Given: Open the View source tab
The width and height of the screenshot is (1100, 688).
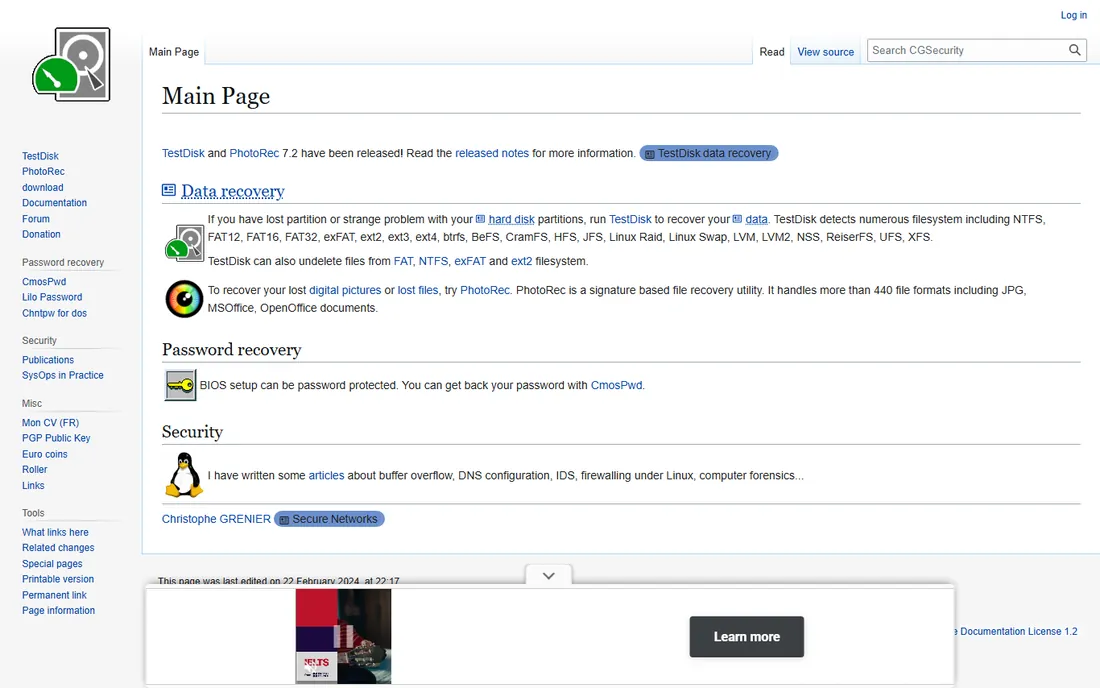Looking at the screenshot, I should point(826,52).
